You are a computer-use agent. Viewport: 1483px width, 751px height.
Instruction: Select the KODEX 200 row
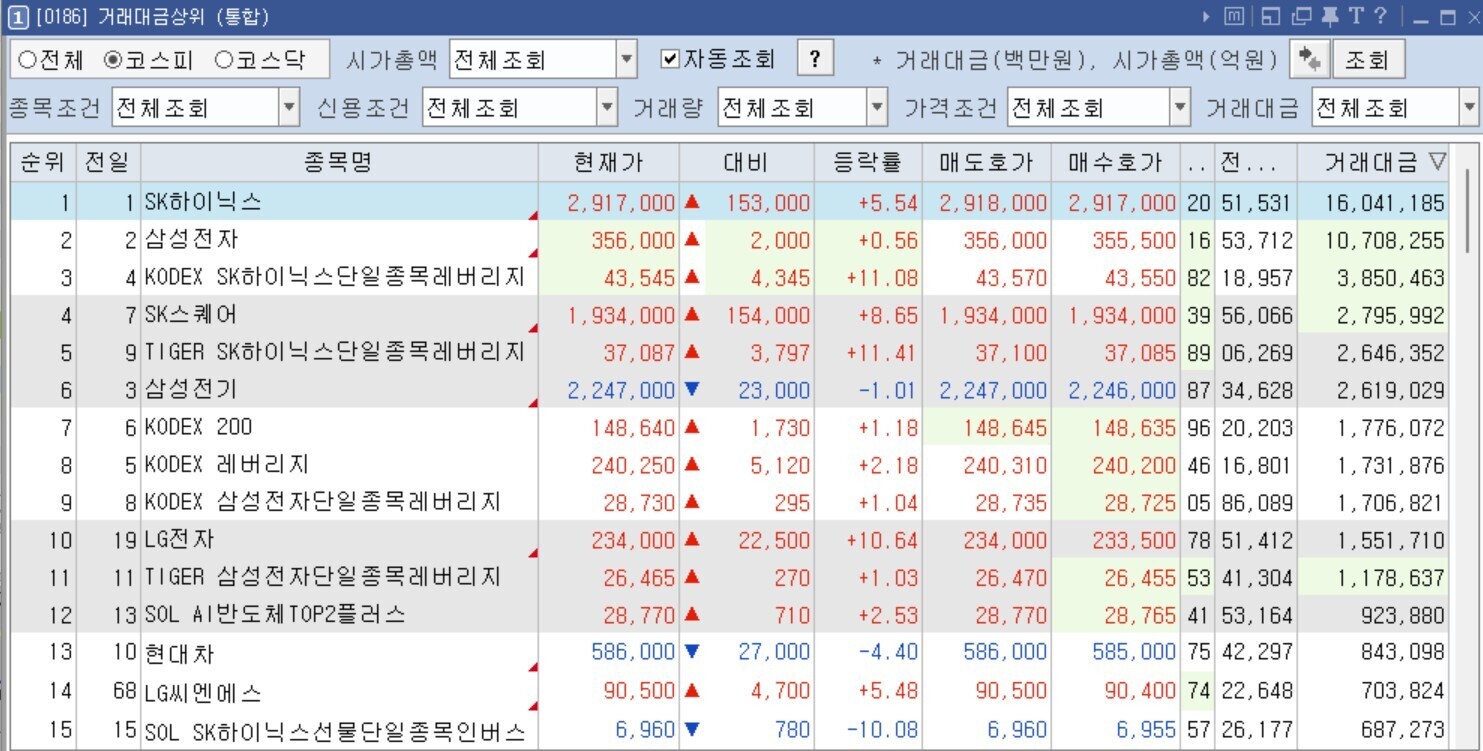[x=729, y=427]
